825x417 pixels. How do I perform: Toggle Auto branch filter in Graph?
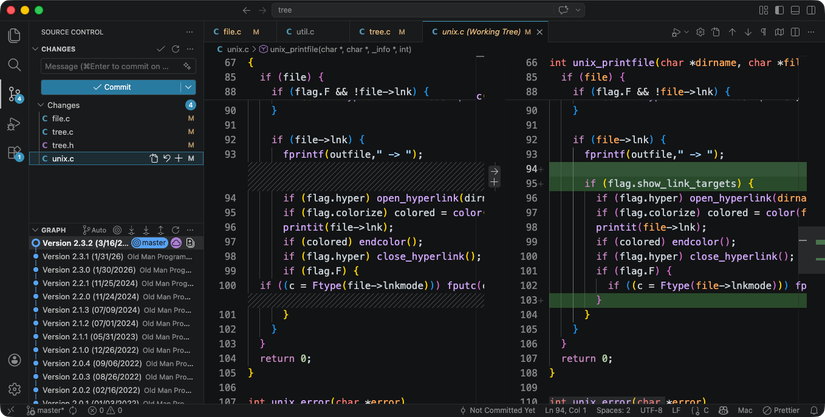pyautogui.click(x=94, y=230)
